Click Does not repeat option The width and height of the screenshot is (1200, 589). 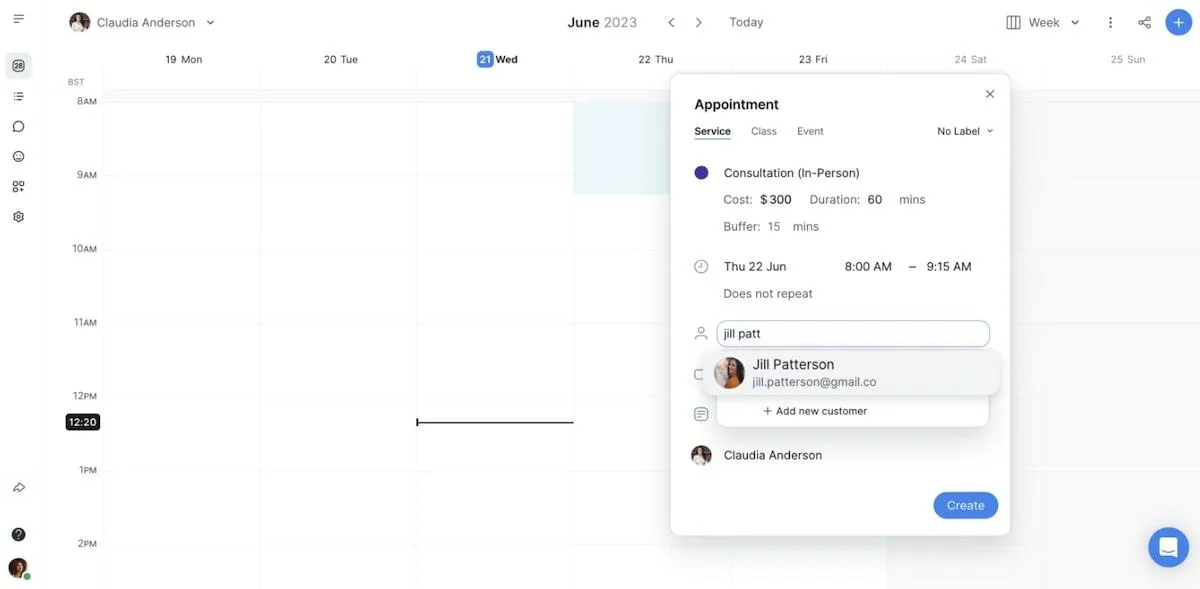point(768,294)
